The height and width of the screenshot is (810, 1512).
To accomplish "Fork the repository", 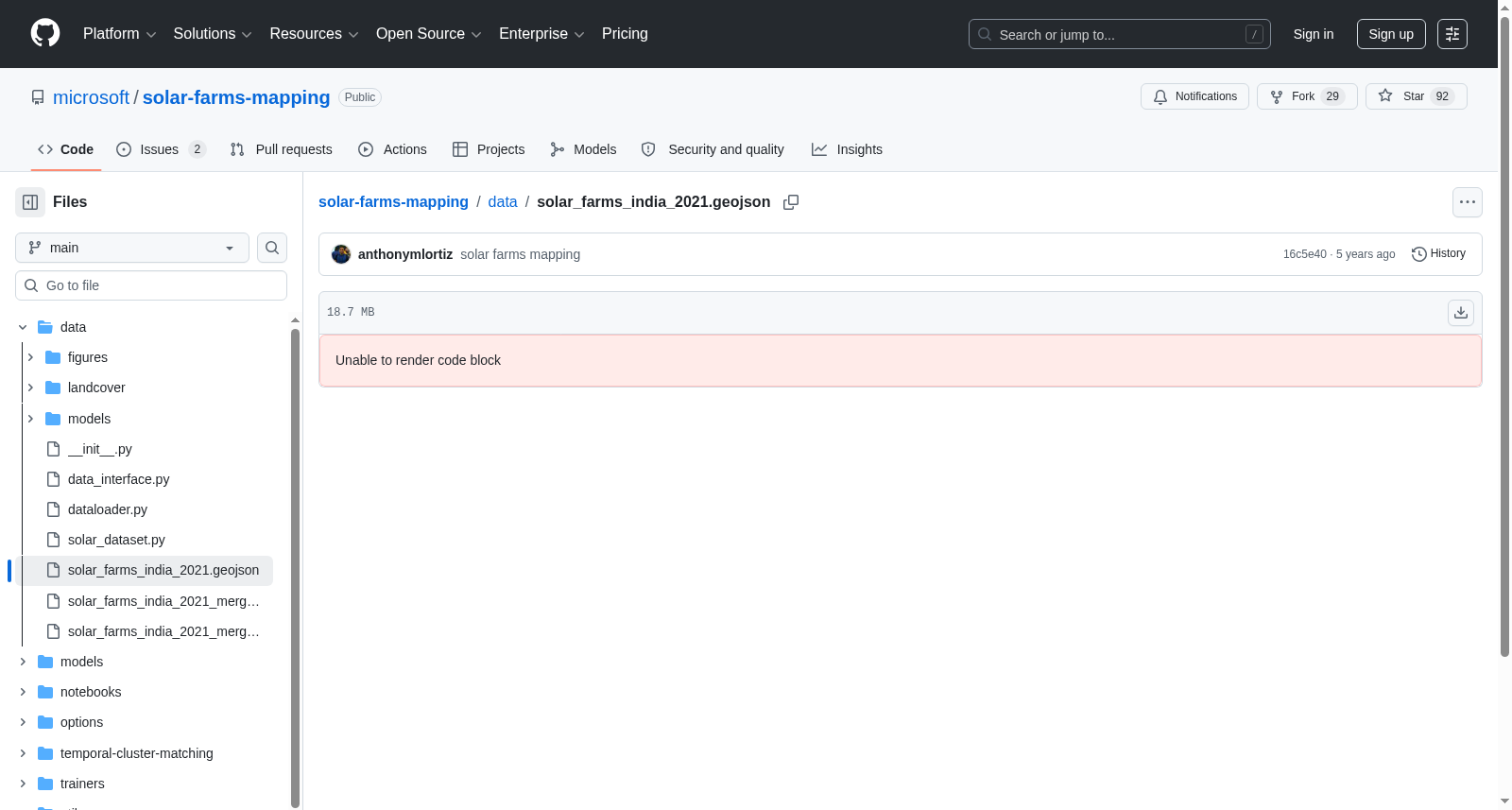I will 1307,96.
